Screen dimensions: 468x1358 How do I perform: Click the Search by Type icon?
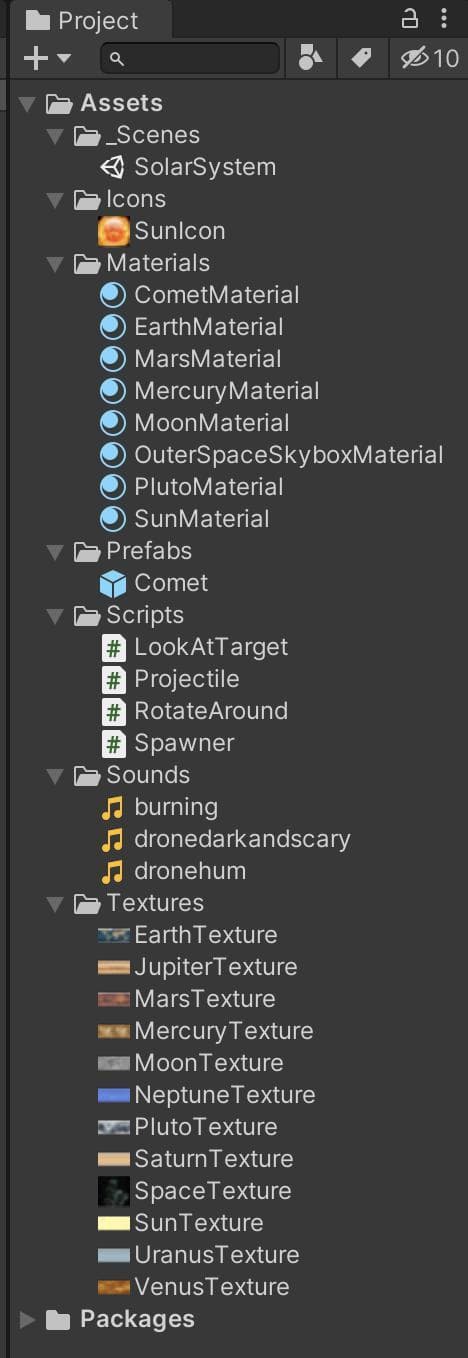[x=311, y=59]
